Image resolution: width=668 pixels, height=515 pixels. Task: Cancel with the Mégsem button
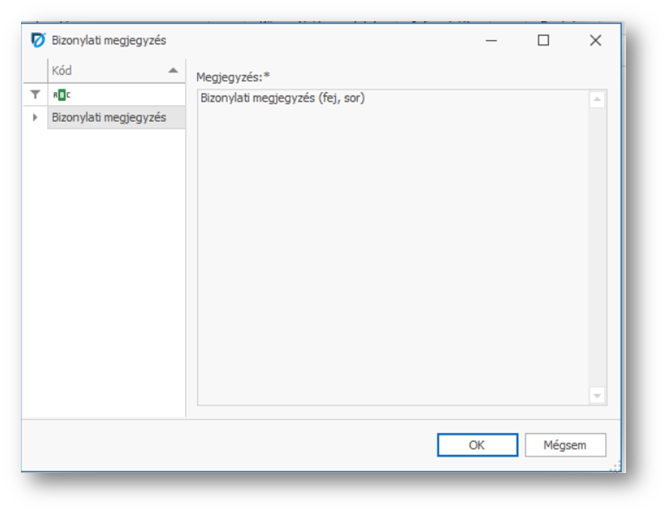point(565,445)
